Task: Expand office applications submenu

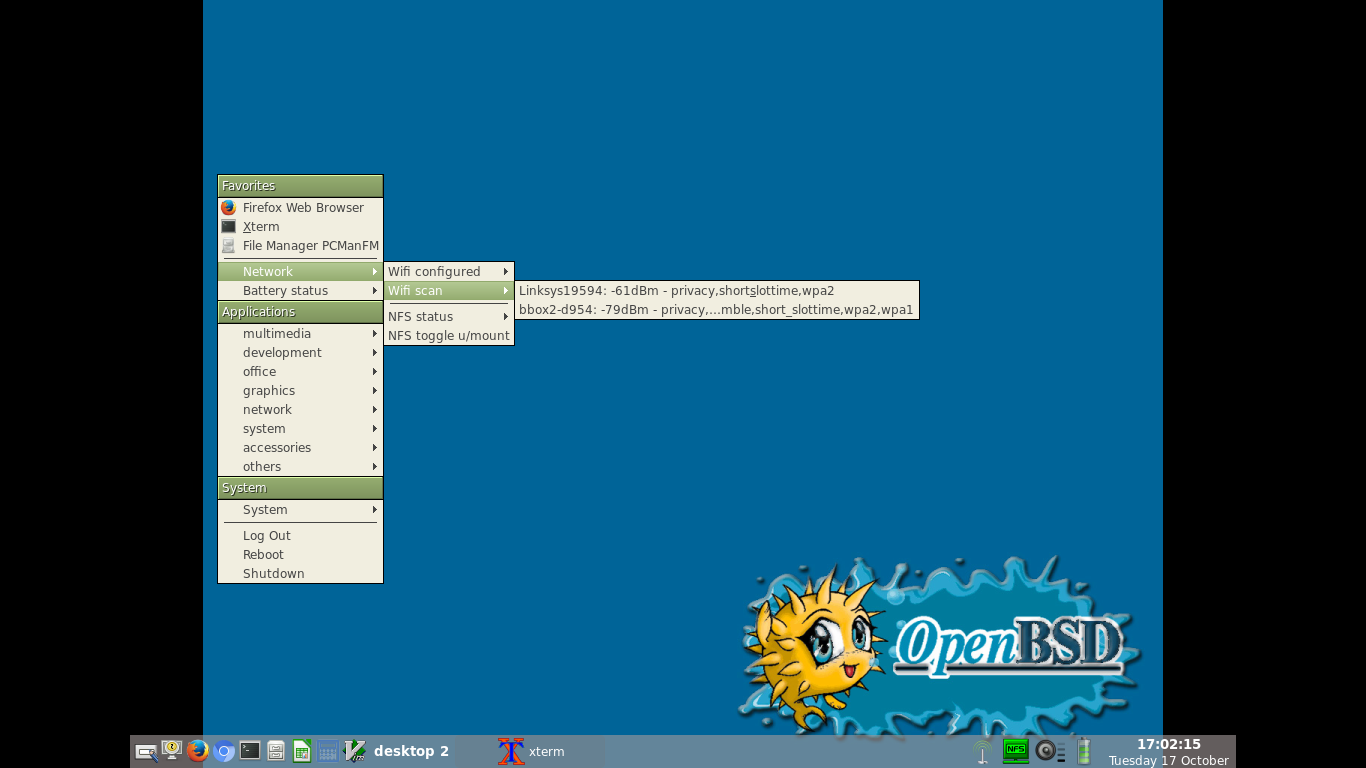Action: click(300, 372)
